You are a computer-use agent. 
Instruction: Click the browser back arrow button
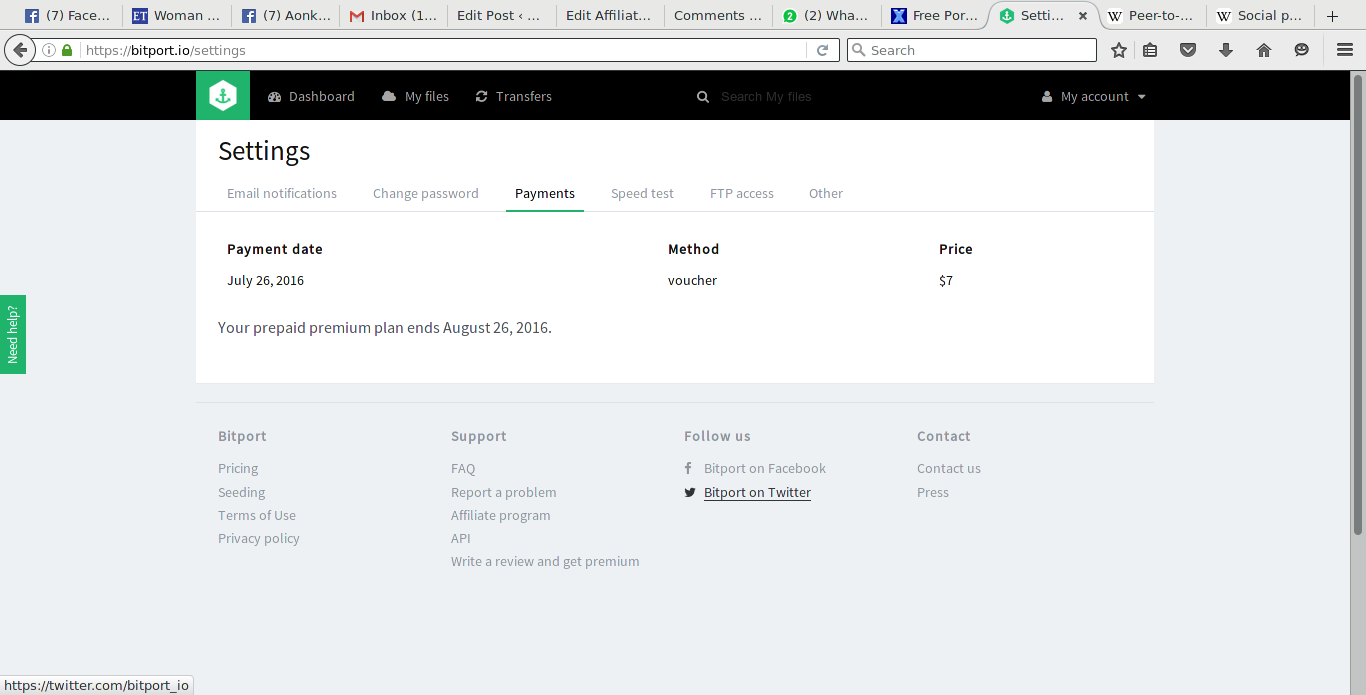[20, 50]
